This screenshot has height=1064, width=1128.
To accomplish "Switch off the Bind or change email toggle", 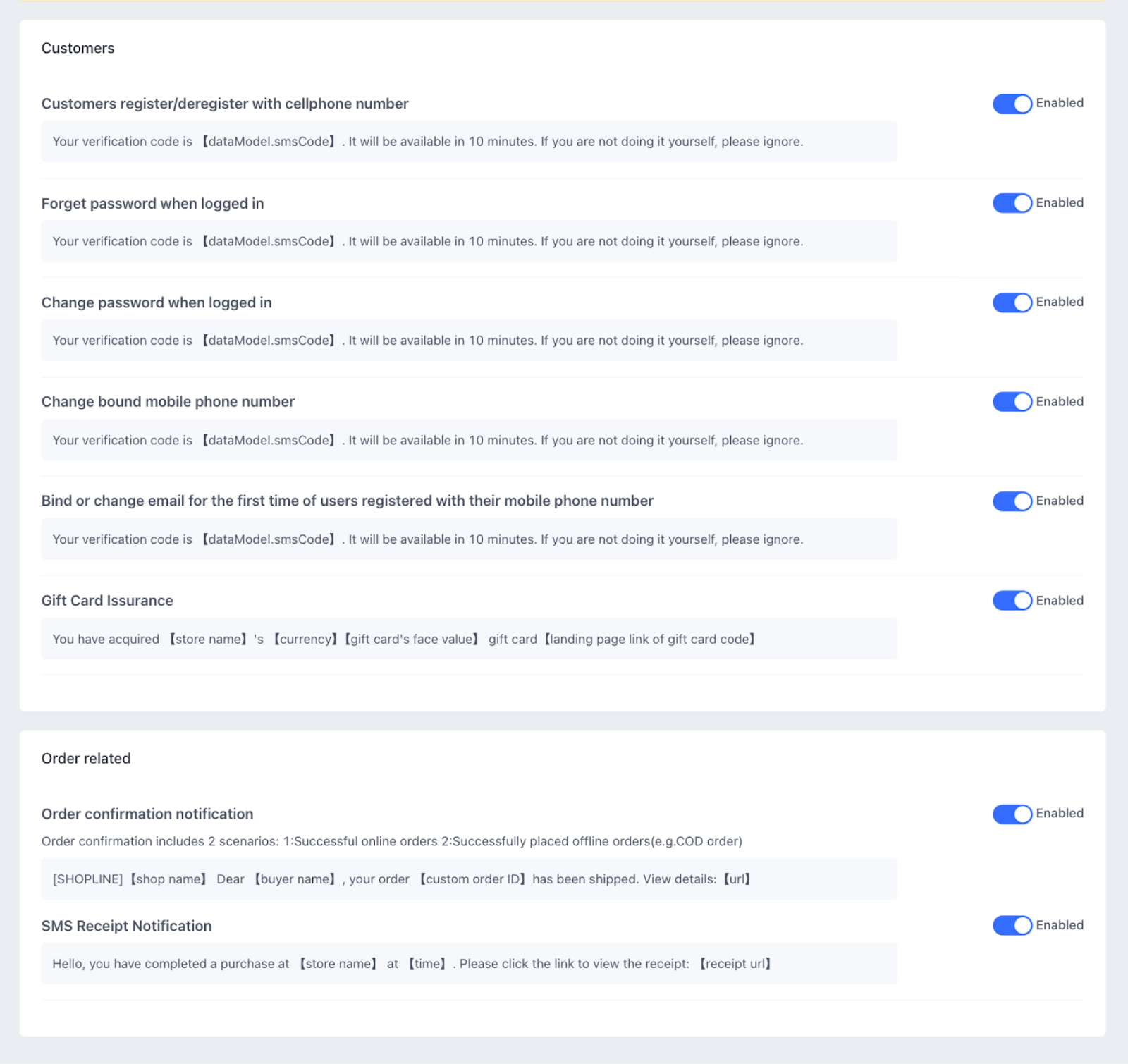I will 1012,501.
